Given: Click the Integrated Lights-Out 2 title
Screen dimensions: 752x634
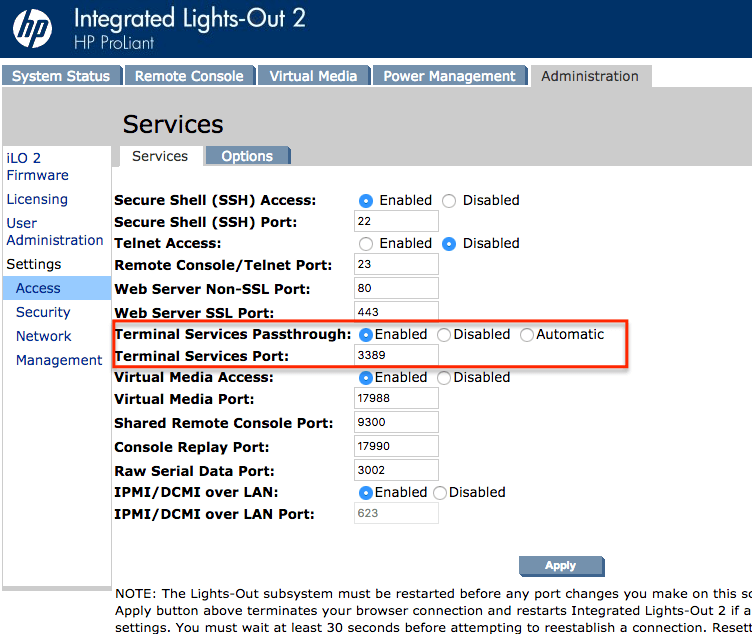Looking at the screenshot, I should tap(190, 19).
